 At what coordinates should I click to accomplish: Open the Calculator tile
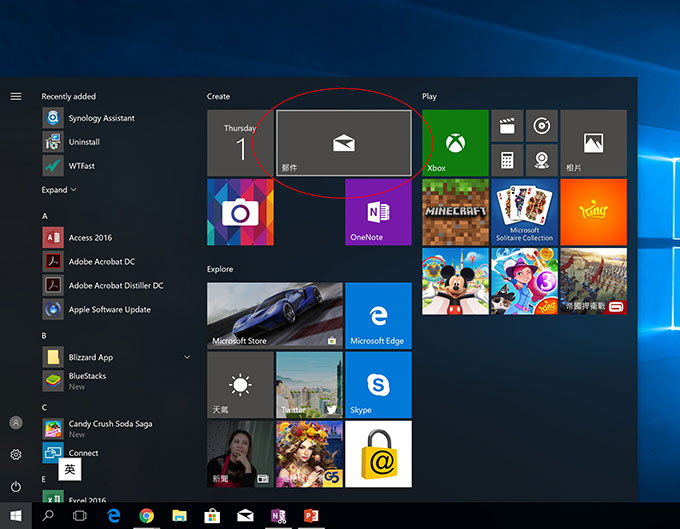[507, 160]
